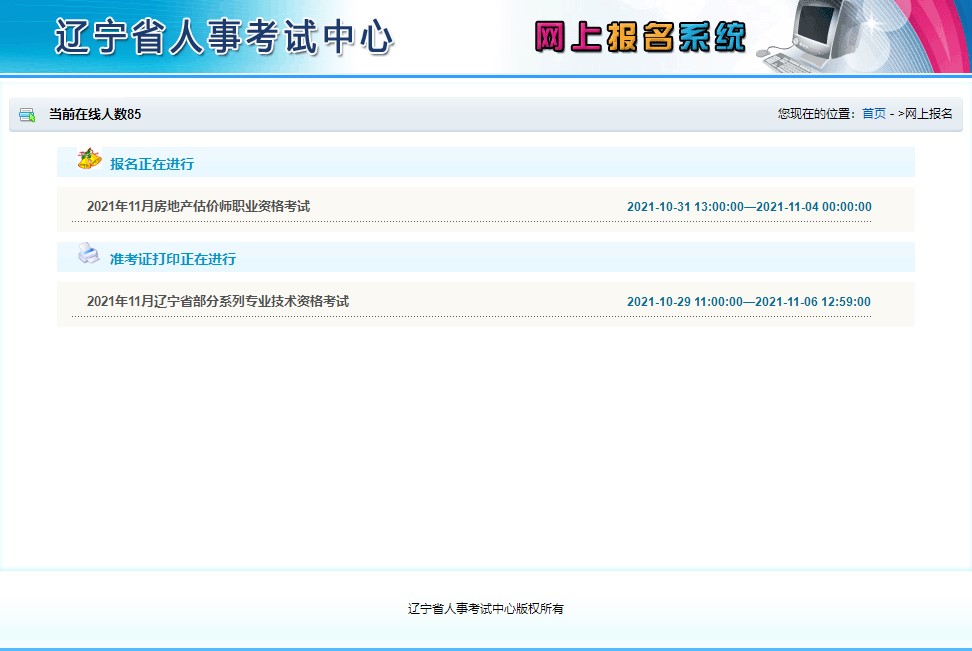Click the 您现在的位置 location label
This screenshot has width=972, height=651.
coord(818,114)
